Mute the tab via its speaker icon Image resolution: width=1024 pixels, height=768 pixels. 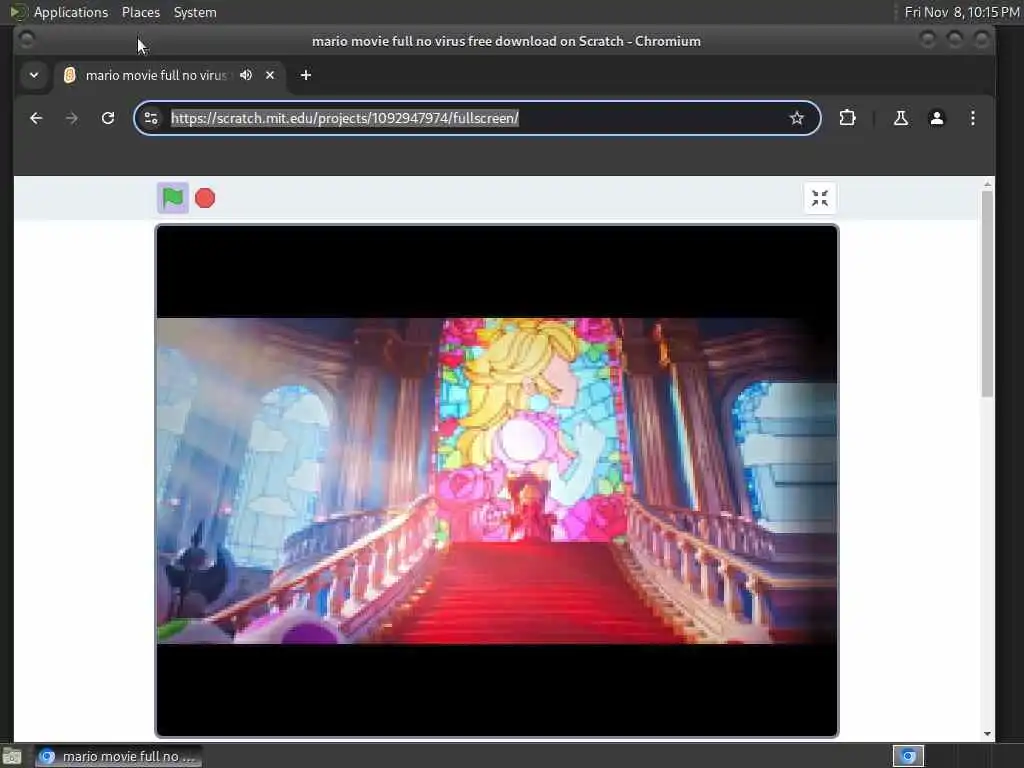[246, 75]
